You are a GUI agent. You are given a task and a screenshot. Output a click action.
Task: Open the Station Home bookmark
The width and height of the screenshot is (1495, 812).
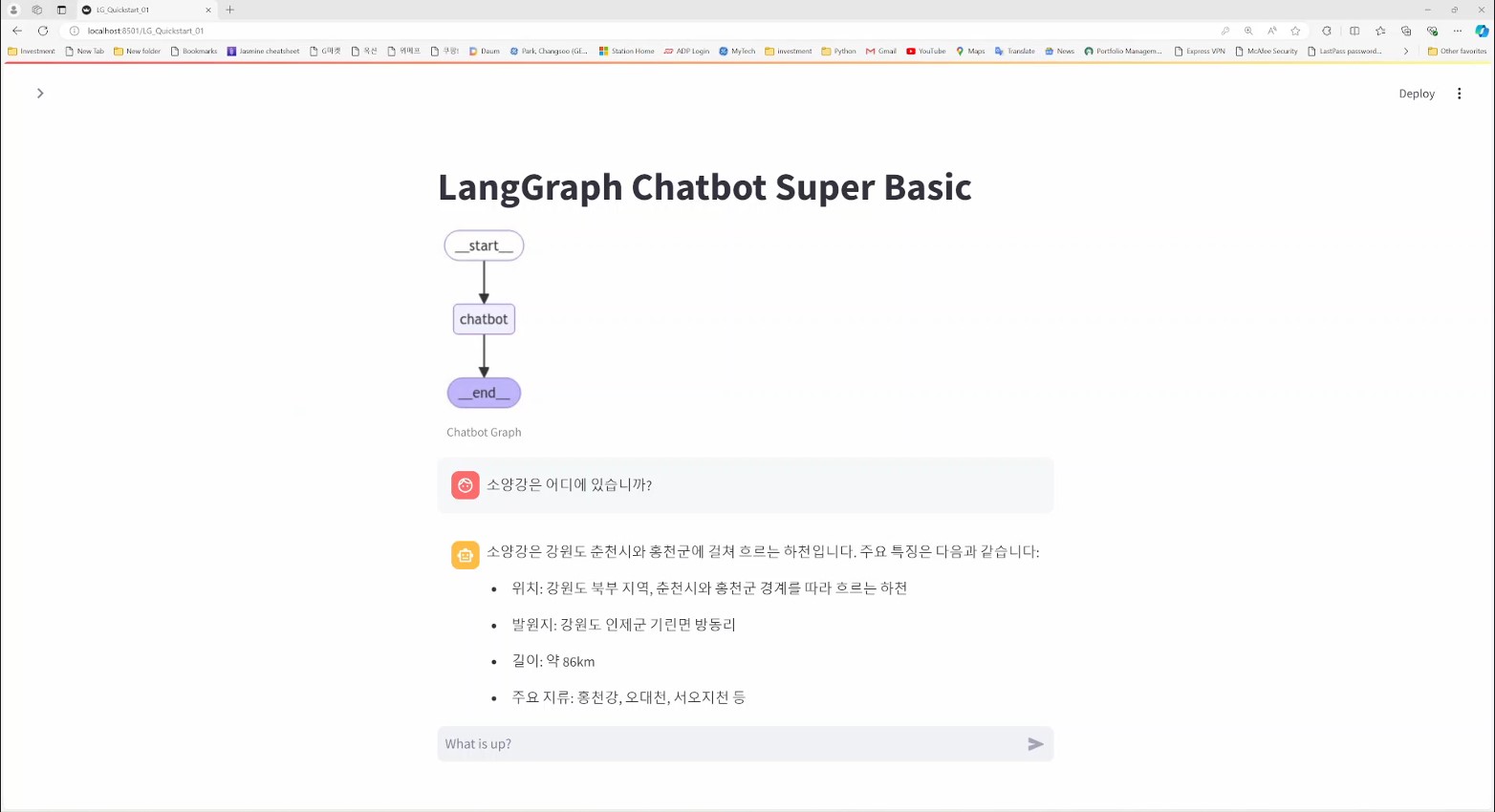pos(627,52)
